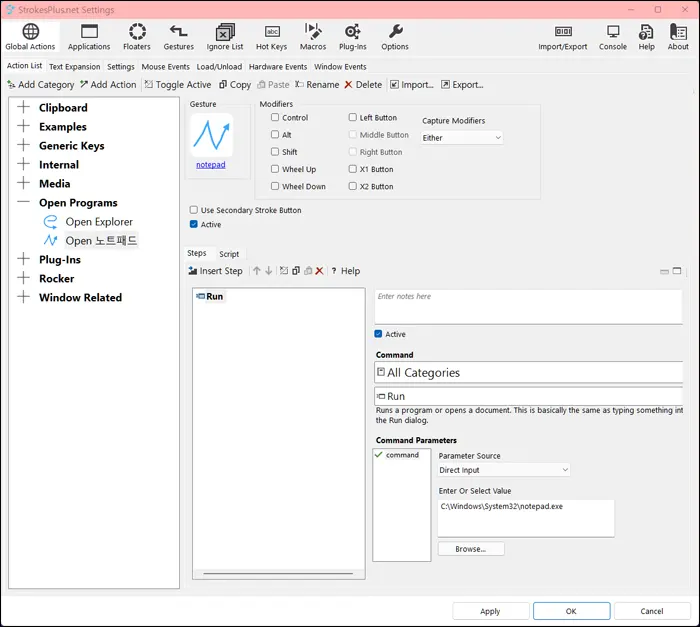Open steps Help with question mark
Viewport: 700px width, 627px height.
[x=346, y=271]
